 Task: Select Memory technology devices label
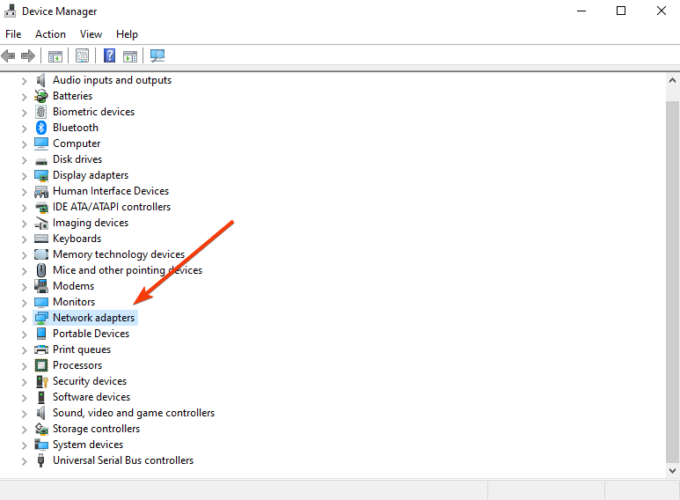119,255
